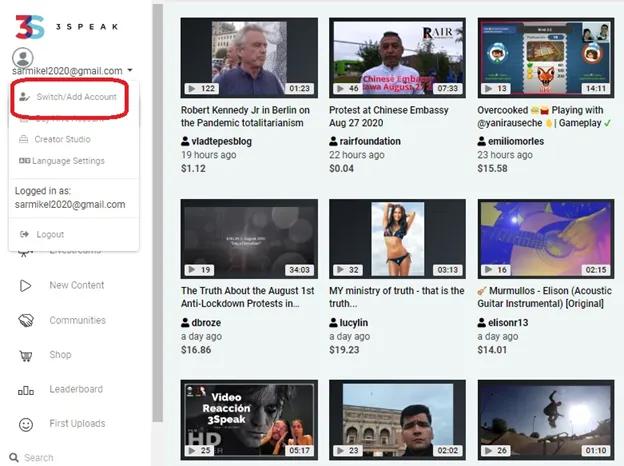Click the user icon beside emiliomorles
Screen dimensions: 624x466
[x=482, y=141]
